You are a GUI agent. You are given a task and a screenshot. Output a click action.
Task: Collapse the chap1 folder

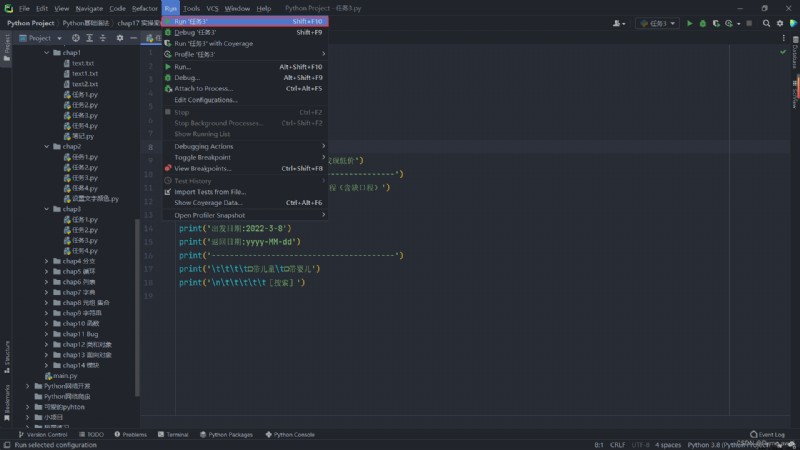click(46, 53)
